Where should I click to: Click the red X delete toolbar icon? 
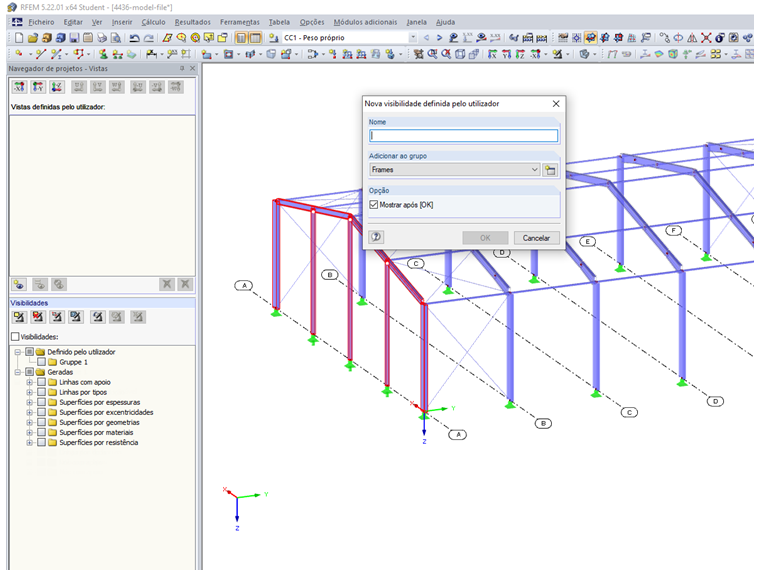(x=706, y=38)
